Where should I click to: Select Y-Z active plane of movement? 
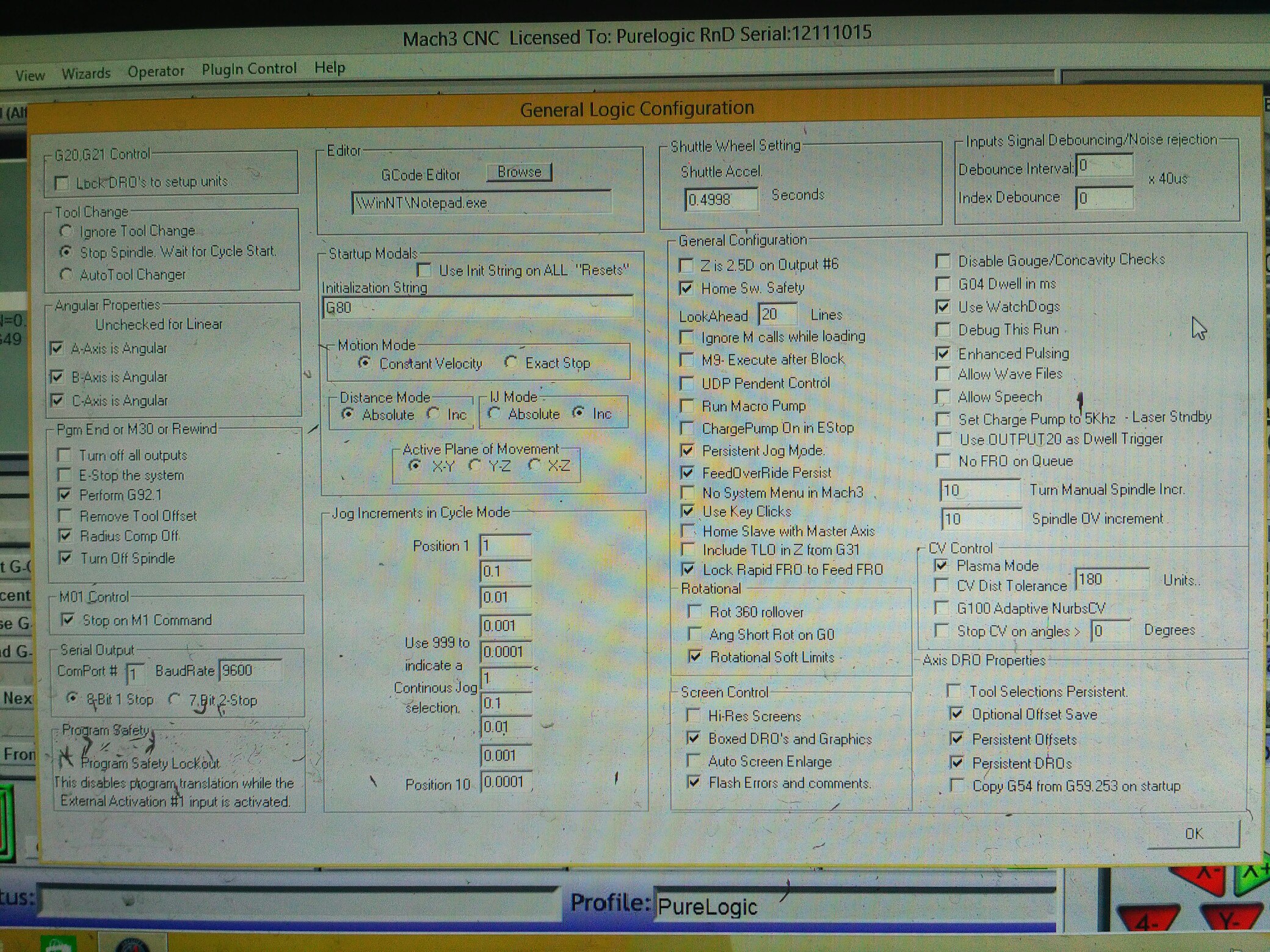(474, 466)
